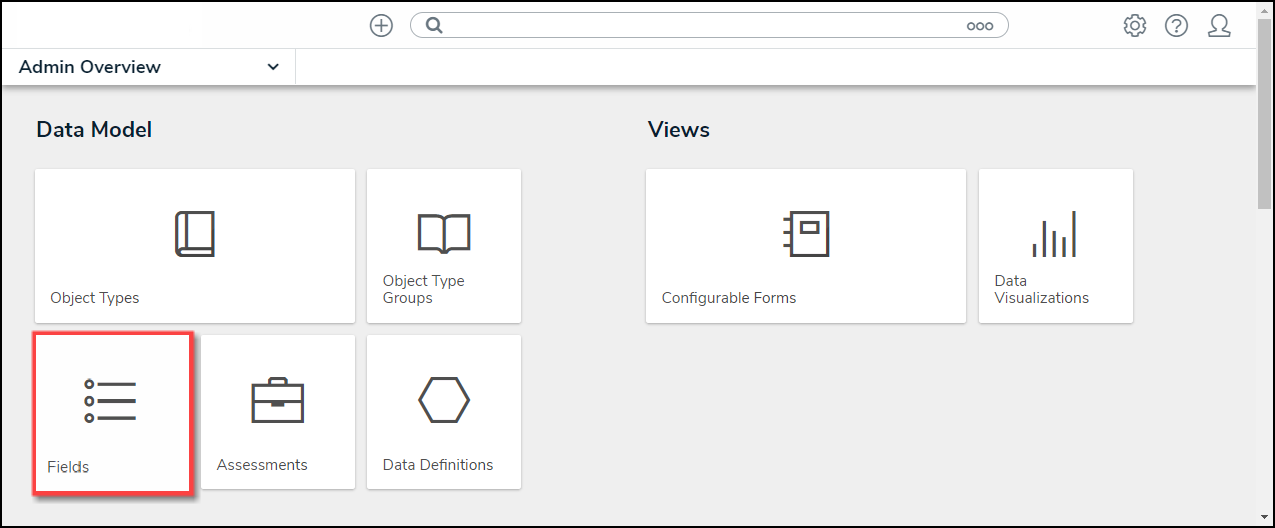1275x528 pixels.
Task: Click the Configurable Forms notebook icon
Action: point(806,234)
